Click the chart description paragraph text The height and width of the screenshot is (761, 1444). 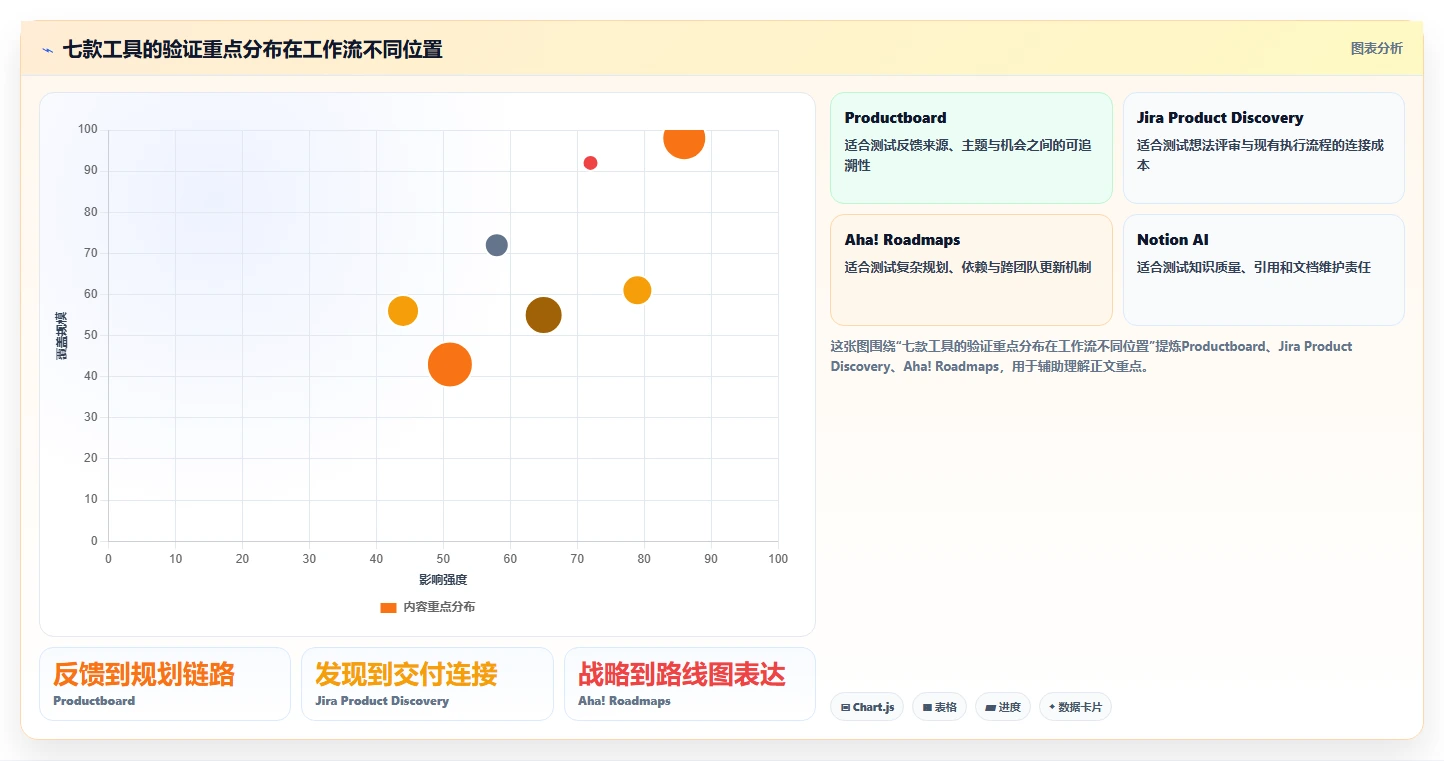[x=1091, y=356]
